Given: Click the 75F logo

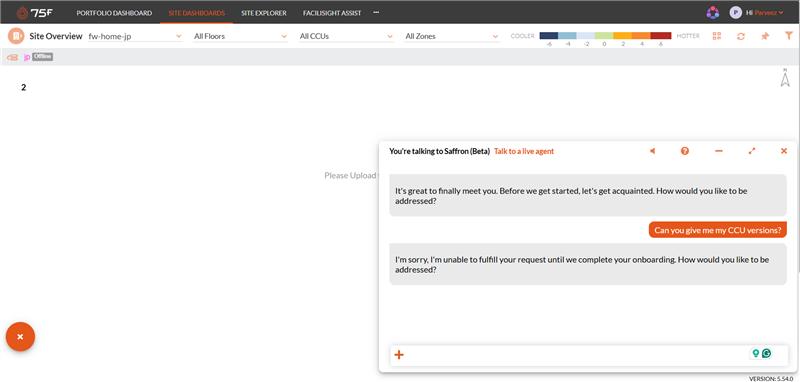Looking at the screenshot, I should tap(35, 13).
